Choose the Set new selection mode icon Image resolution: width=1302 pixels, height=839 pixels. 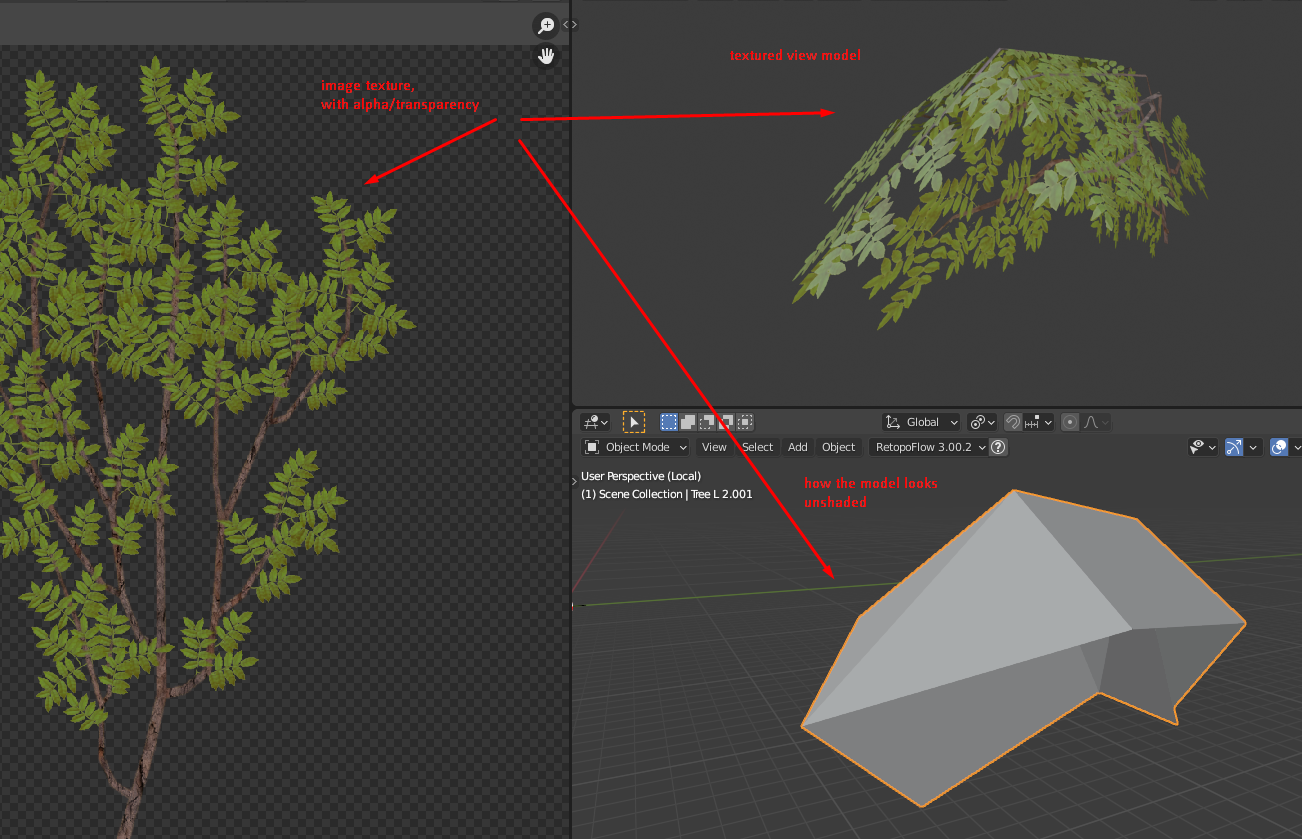pyautogui.click(x=669, y=422)
